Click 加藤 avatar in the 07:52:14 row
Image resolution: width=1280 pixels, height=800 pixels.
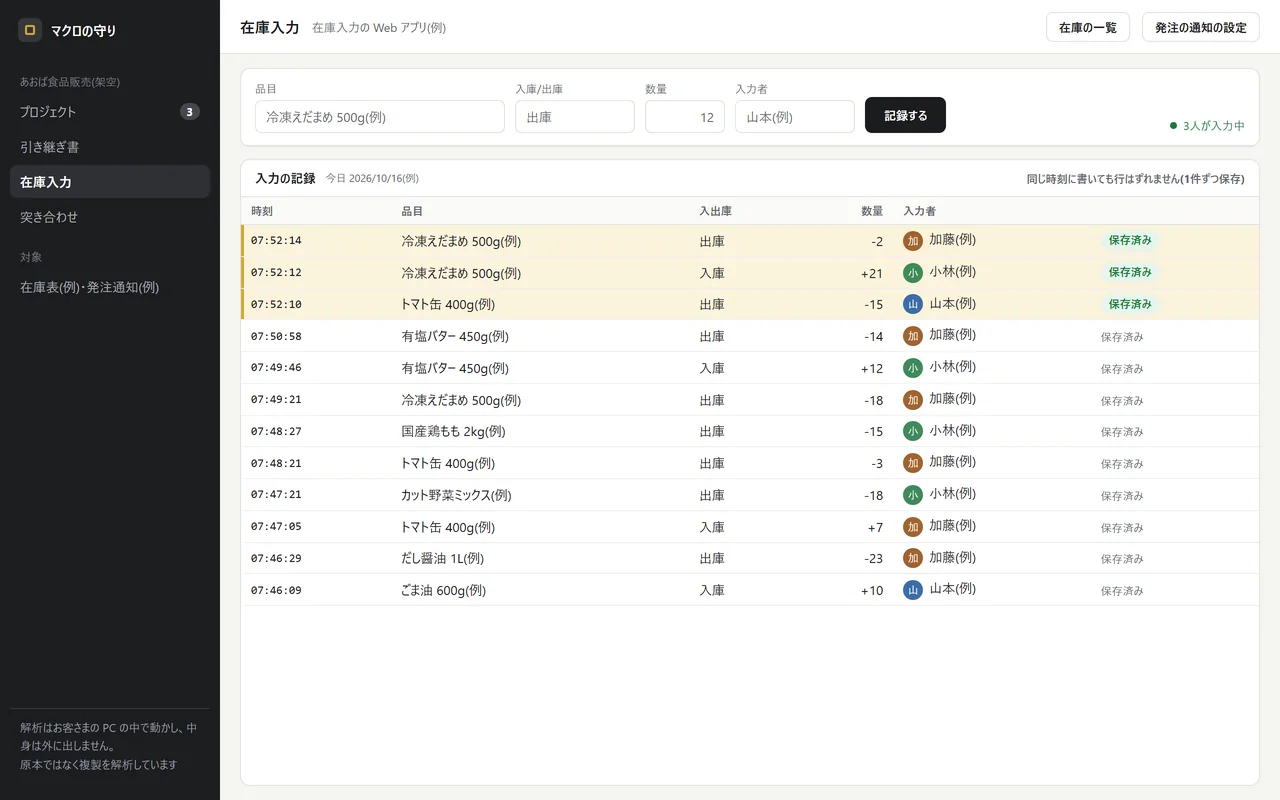(913, 240)
